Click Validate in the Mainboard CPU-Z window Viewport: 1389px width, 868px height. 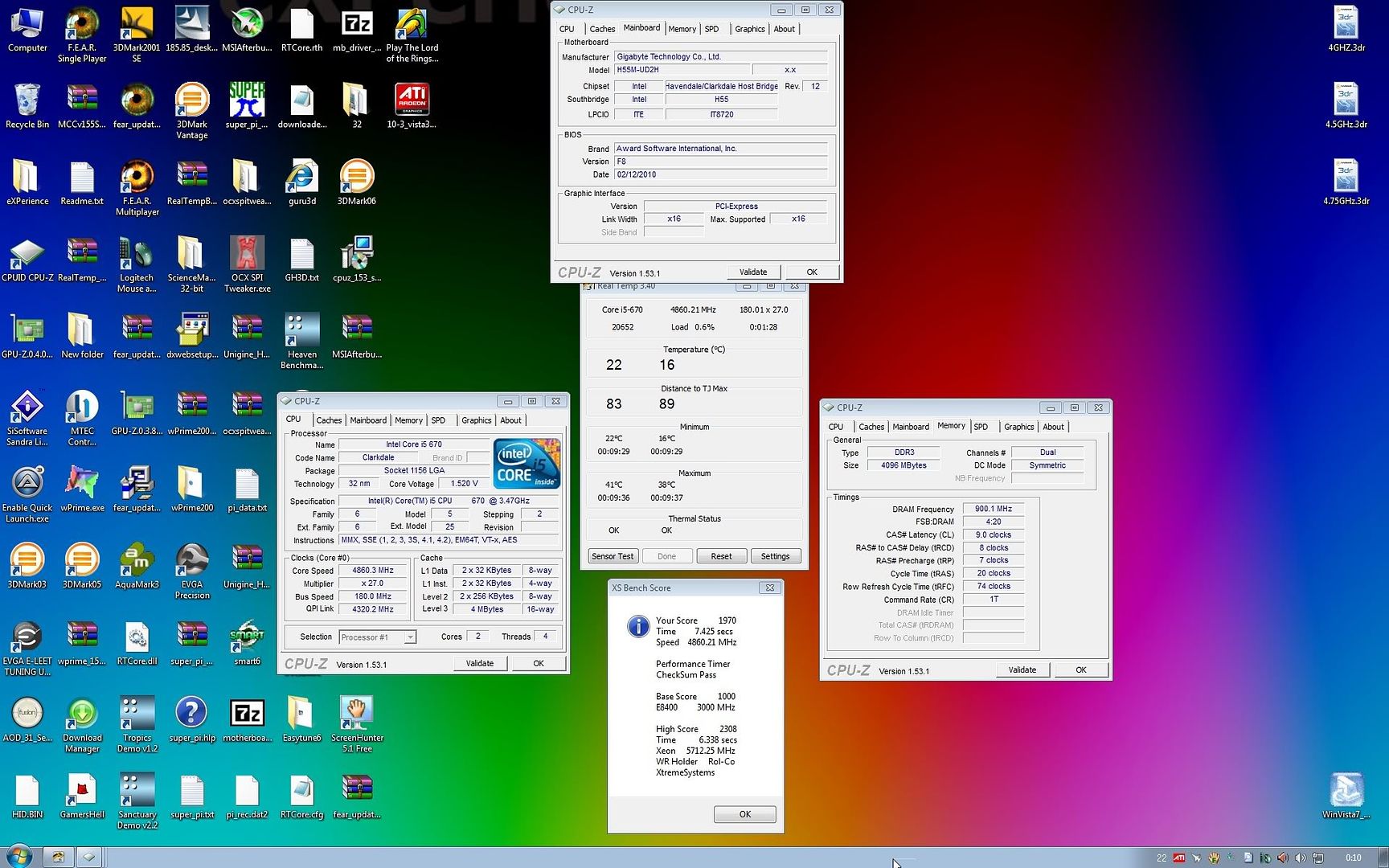pos(753,272)
